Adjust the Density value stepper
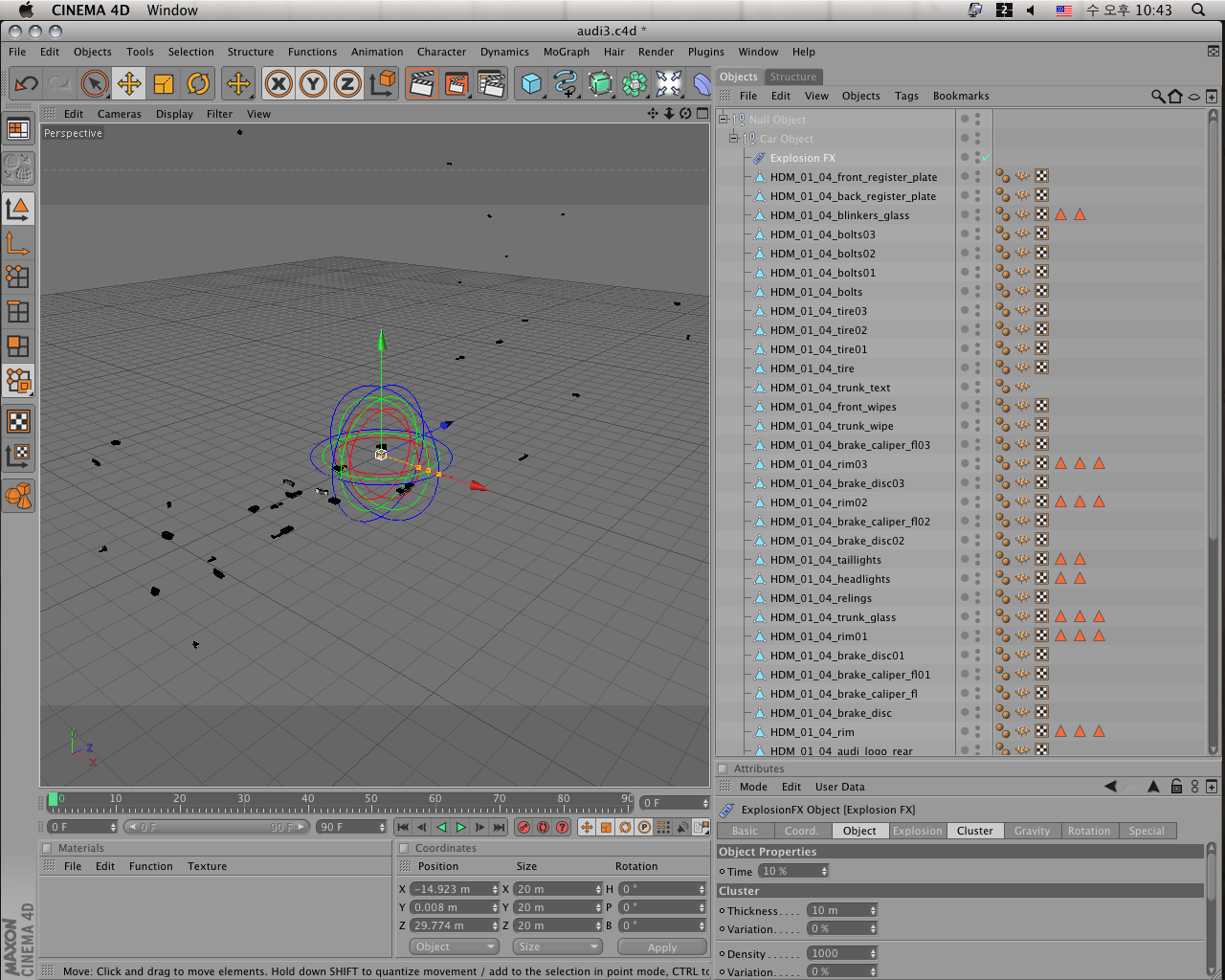 pyautogui.click(x=873, y=953)
